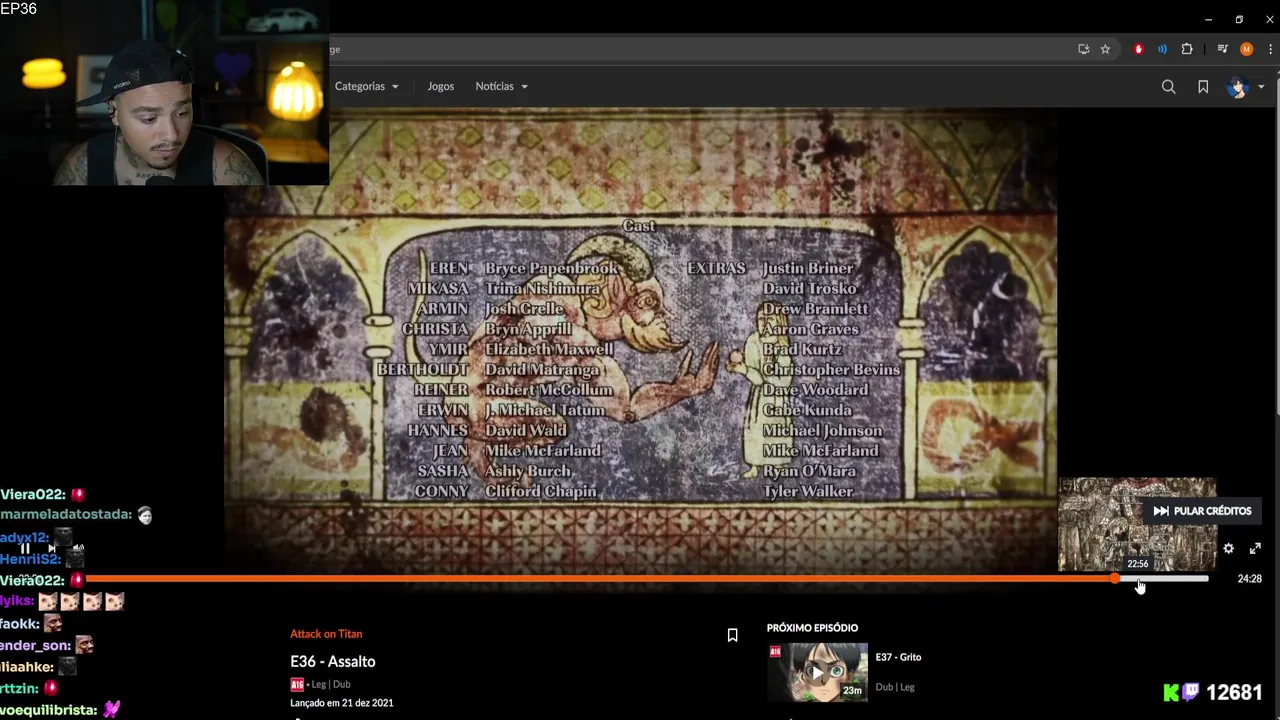Expand the Categorias dropdown menu
The width and height of the screenshot is (1280, 720).
pyautogui.click(x=366, y=86)
